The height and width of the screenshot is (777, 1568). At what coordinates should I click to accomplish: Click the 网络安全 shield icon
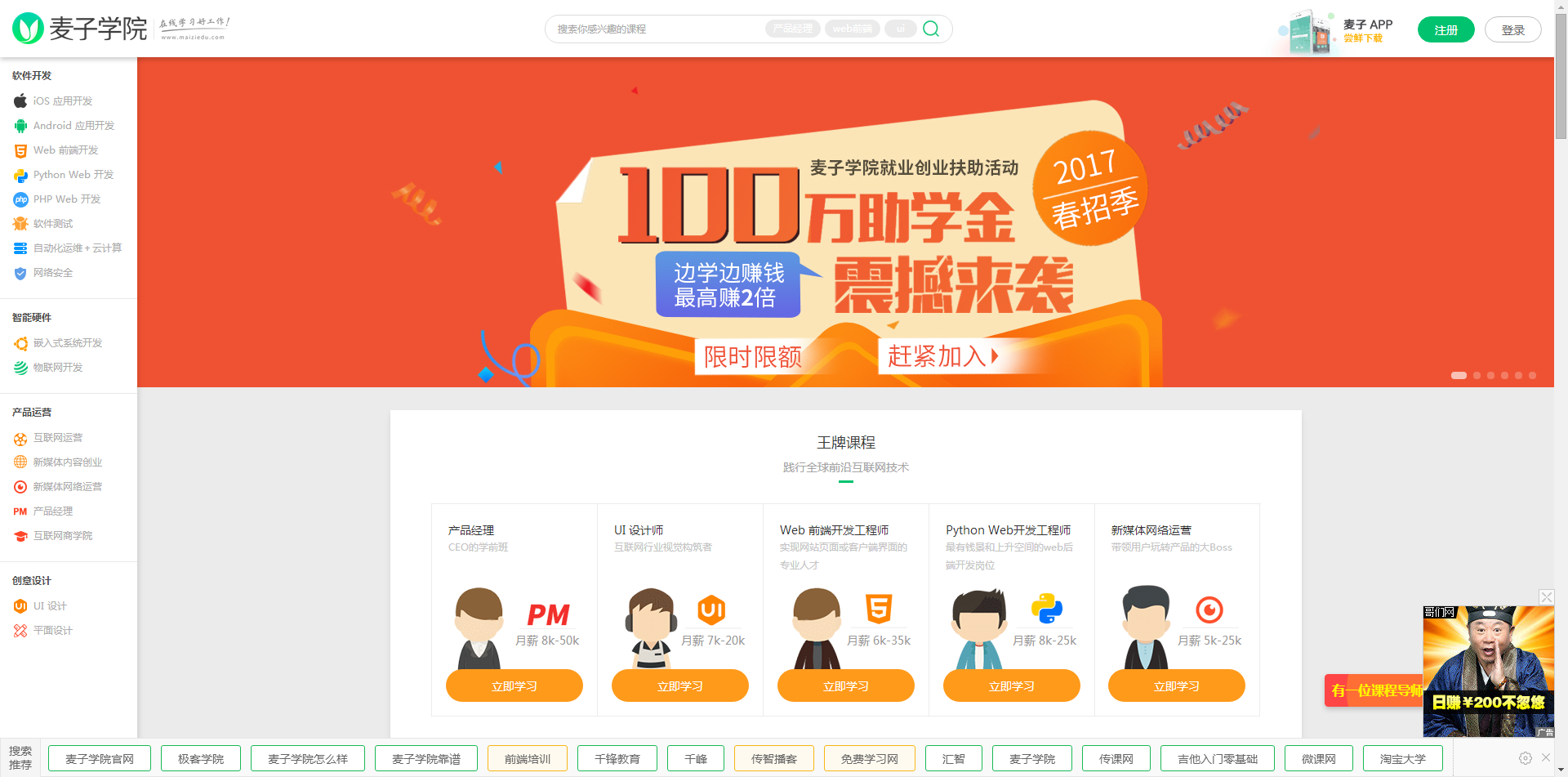pos(20,273)
